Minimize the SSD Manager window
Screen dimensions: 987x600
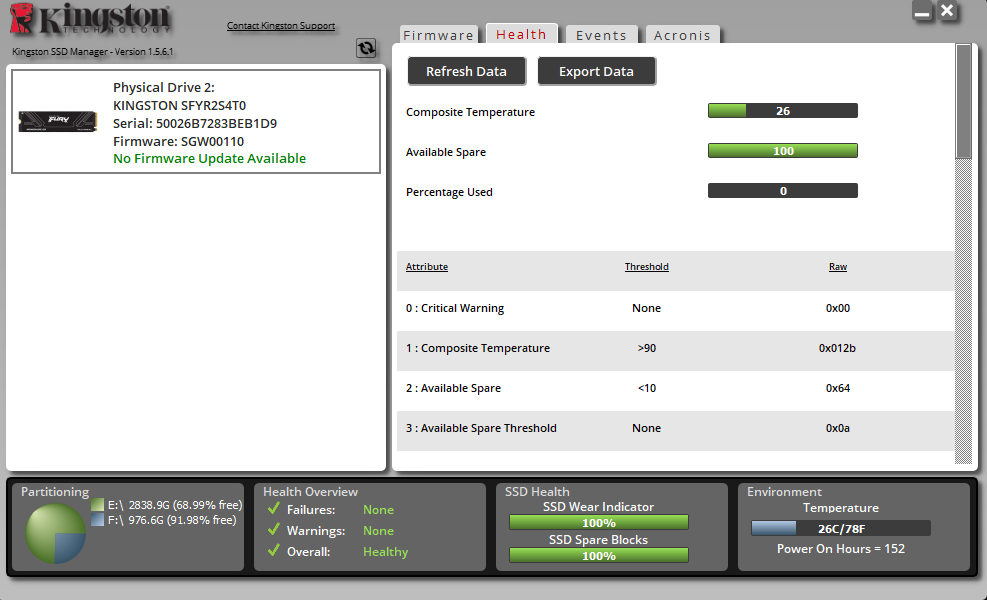pos(922,13)
